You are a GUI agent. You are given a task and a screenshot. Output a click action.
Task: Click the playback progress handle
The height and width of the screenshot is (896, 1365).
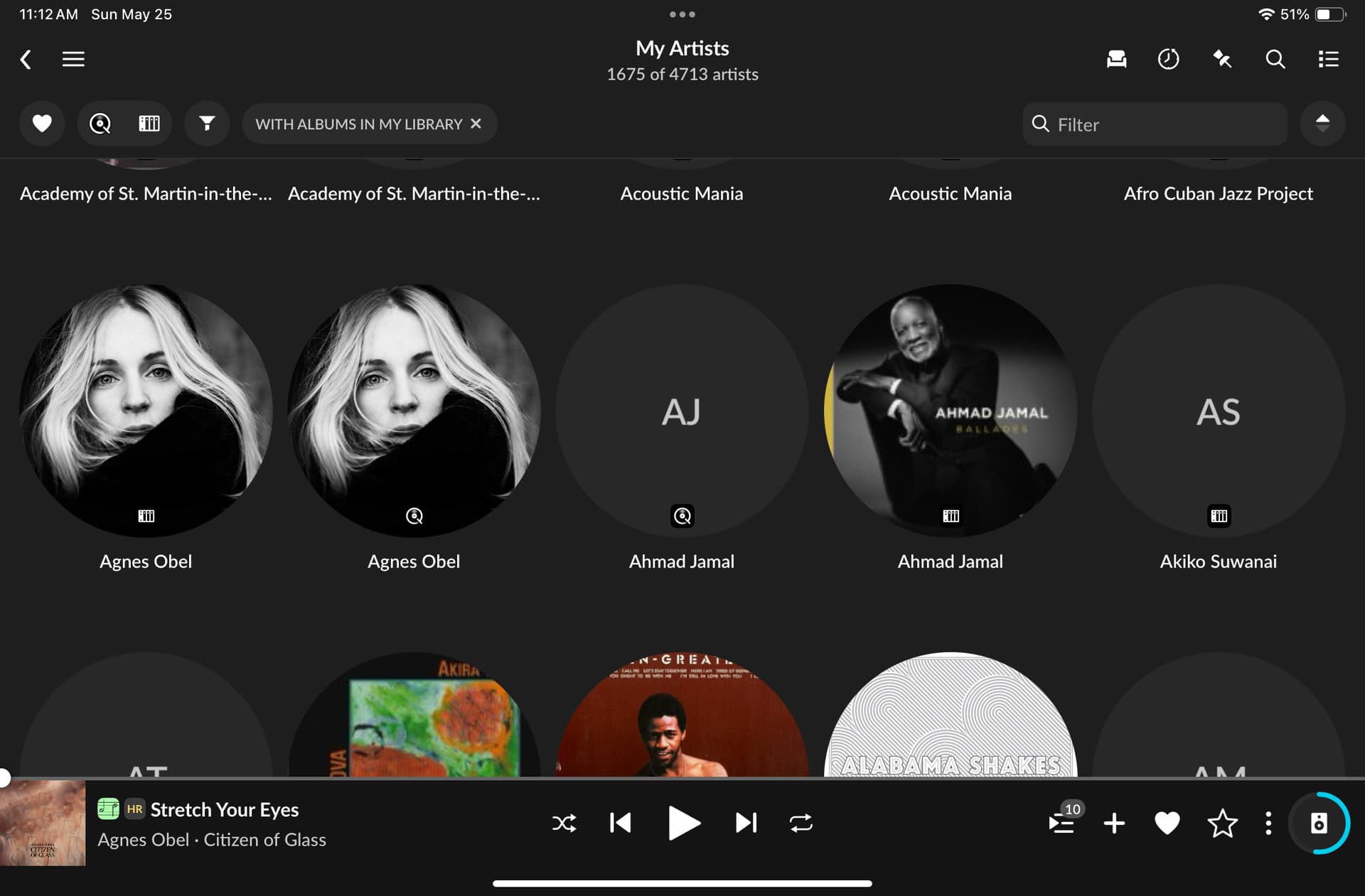(x=4, y=777)
